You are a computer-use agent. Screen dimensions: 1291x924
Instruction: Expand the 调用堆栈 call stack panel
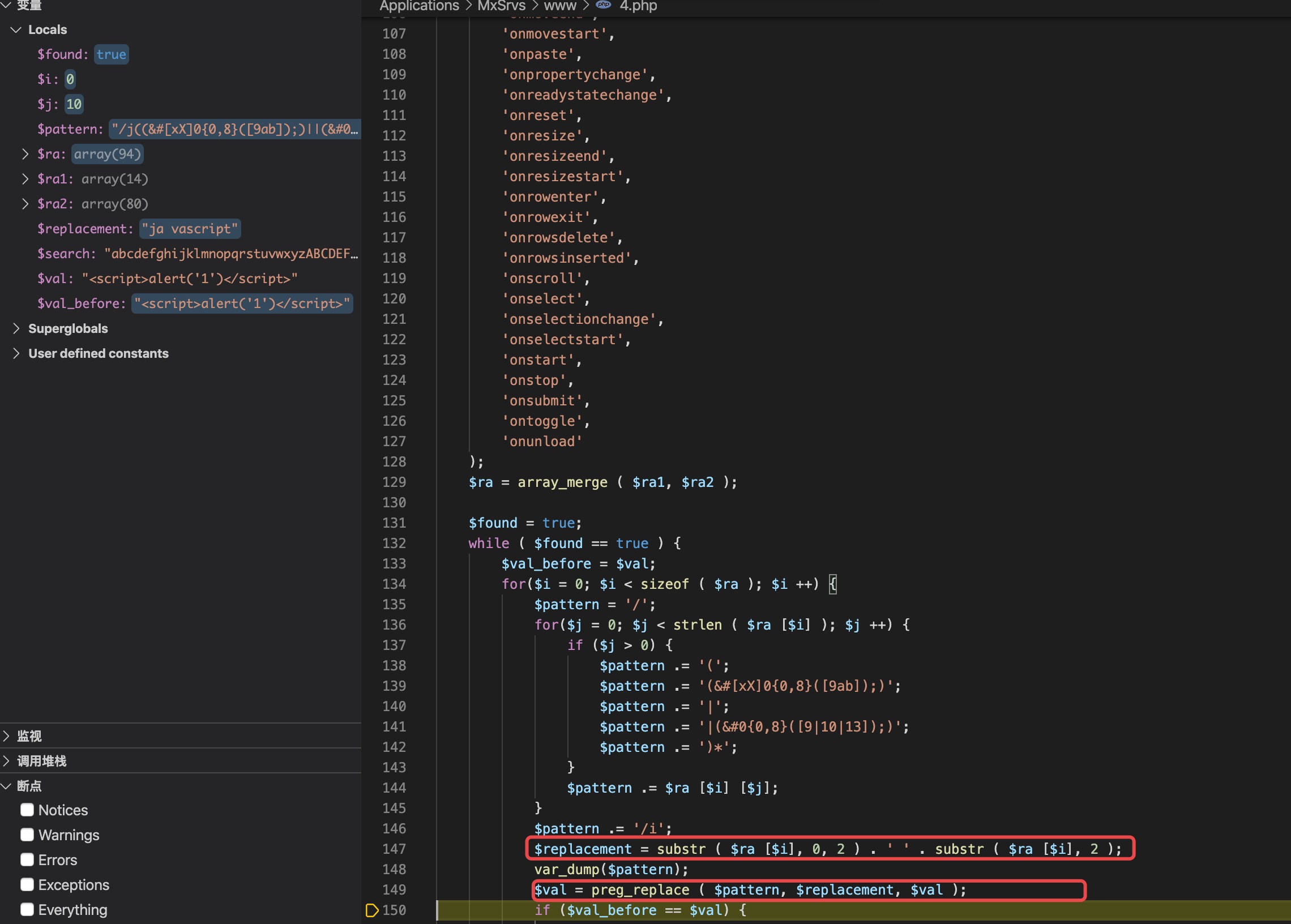[6, 761]
